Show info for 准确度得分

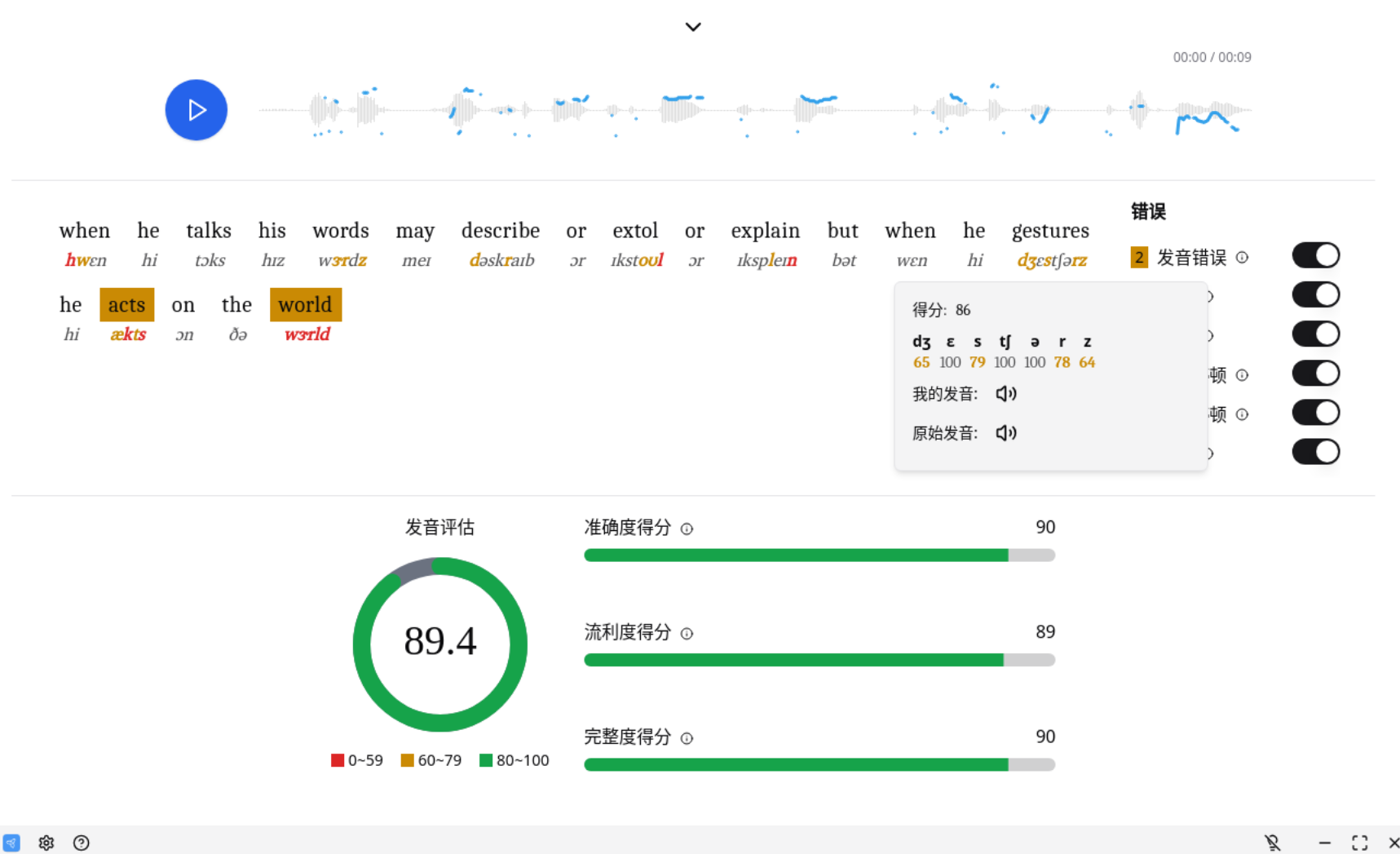pos(687,529)
